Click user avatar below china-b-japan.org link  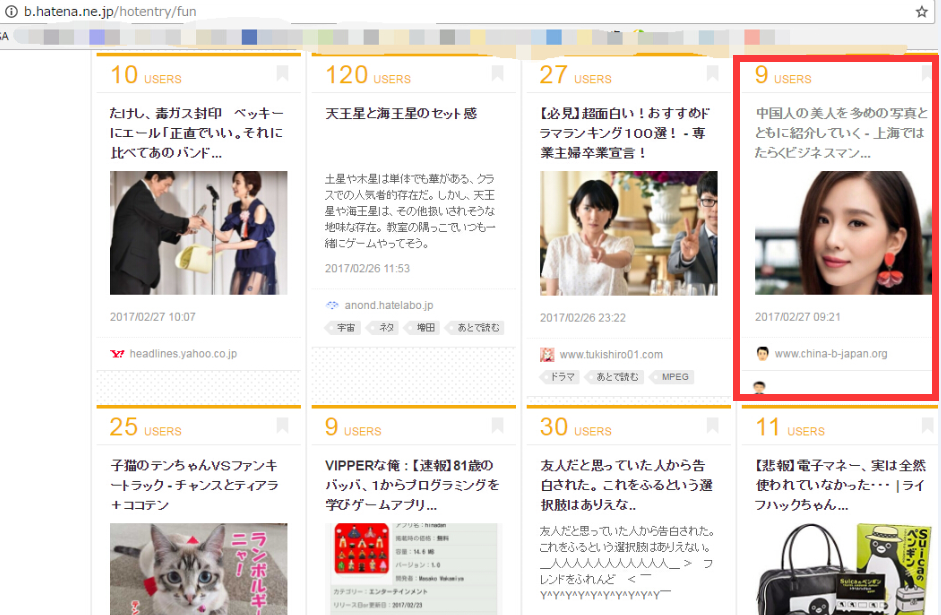(x=759, y=388)
